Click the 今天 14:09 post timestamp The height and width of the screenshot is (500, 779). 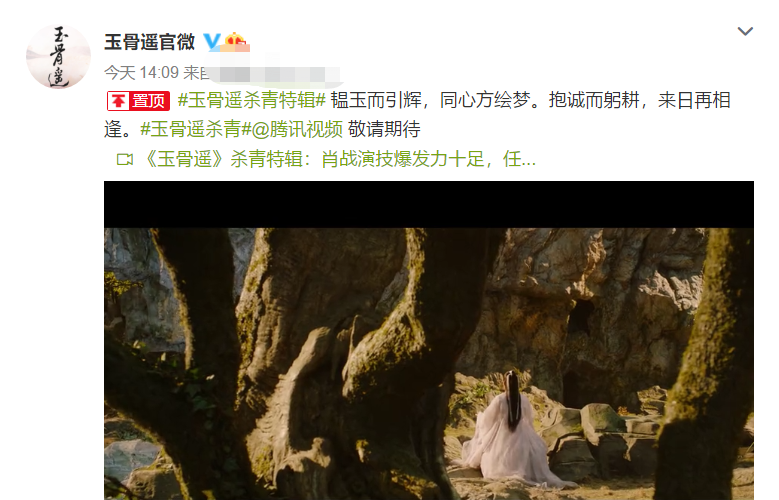tap(141, 73)
